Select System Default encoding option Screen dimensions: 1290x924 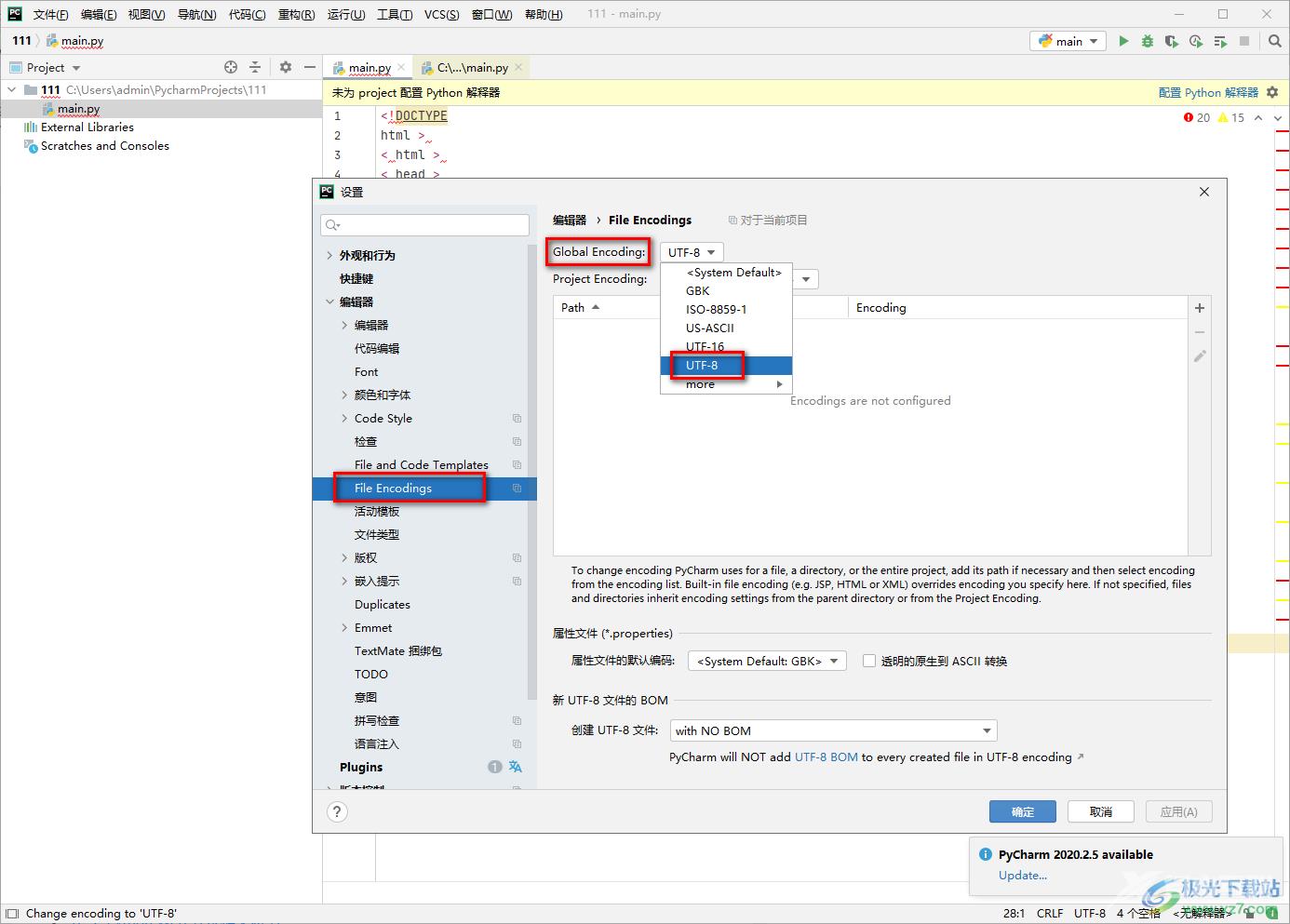tap(726, 272)
